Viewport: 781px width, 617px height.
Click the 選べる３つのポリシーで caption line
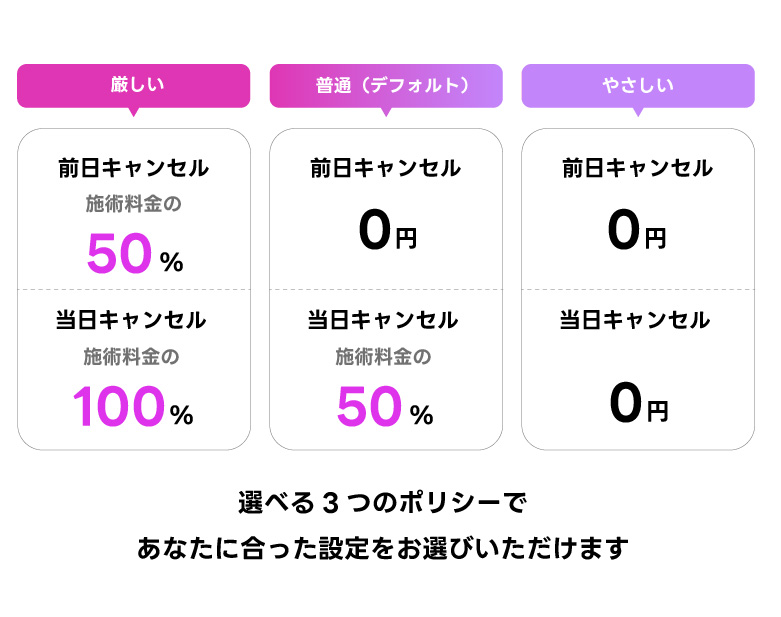[383, 503]
